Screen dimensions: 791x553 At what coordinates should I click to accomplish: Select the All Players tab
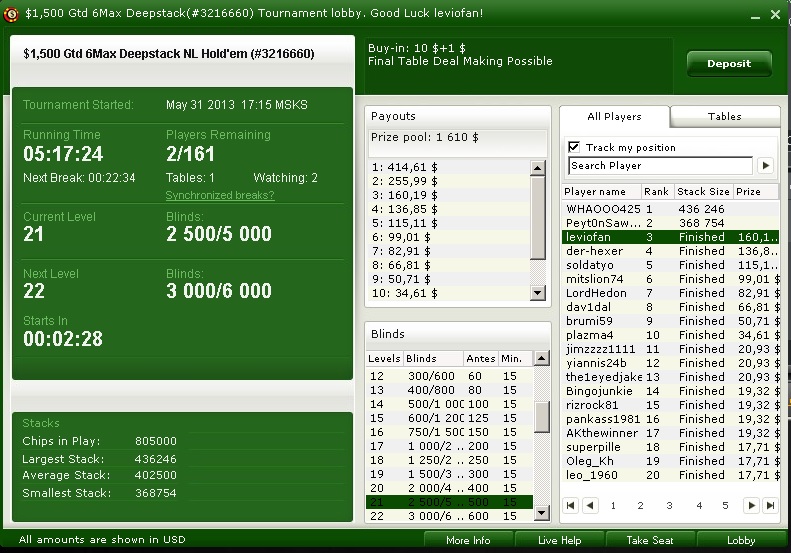pyautogui.click(x=614, y=117)
